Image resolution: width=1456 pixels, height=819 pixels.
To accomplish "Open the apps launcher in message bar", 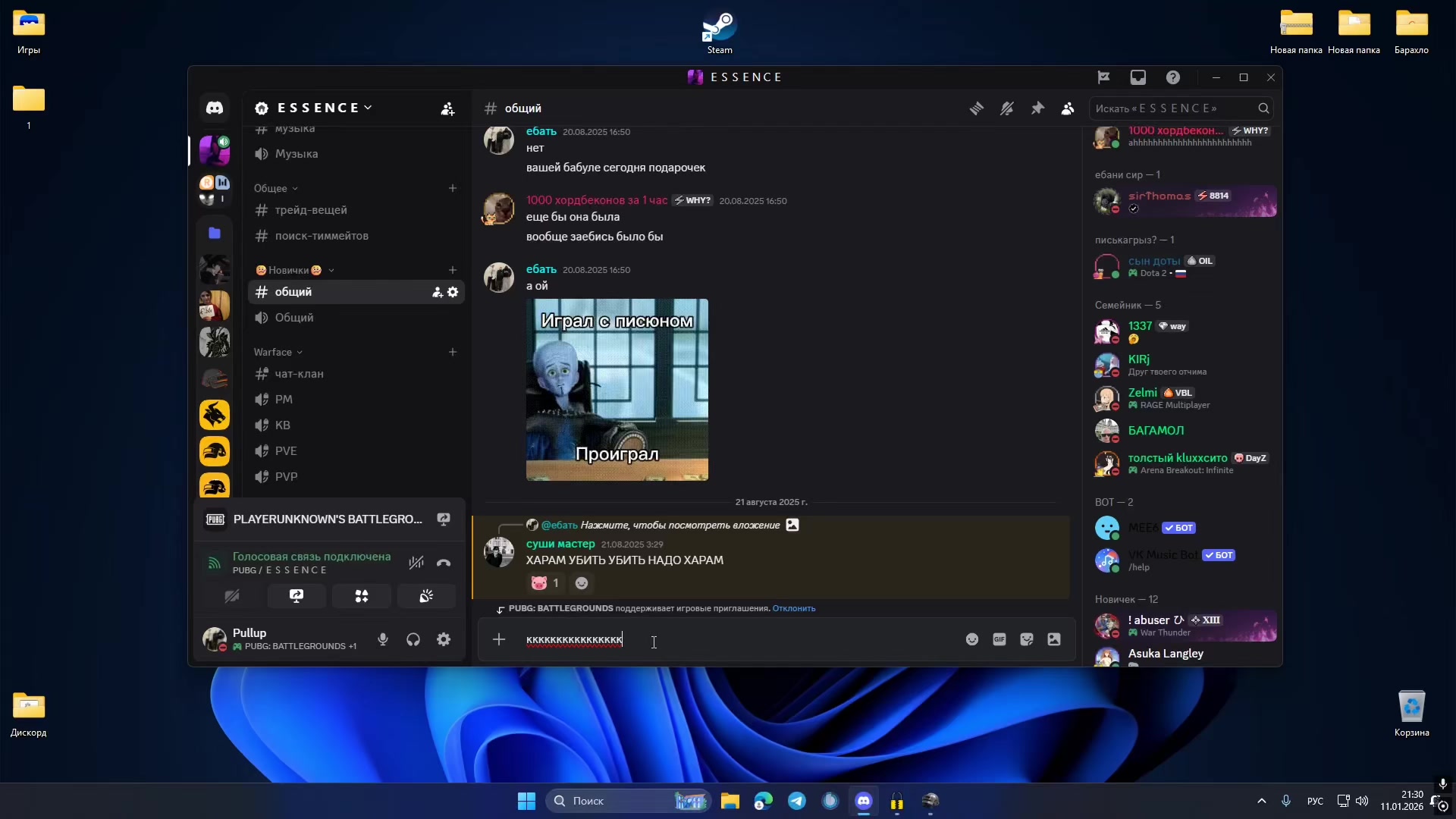I will click(x=1054, y=639).
